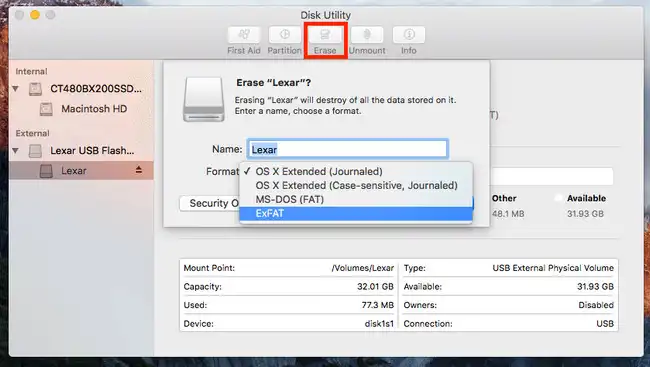
Task: Click the Internal sidebar heading
Action: 31,71
